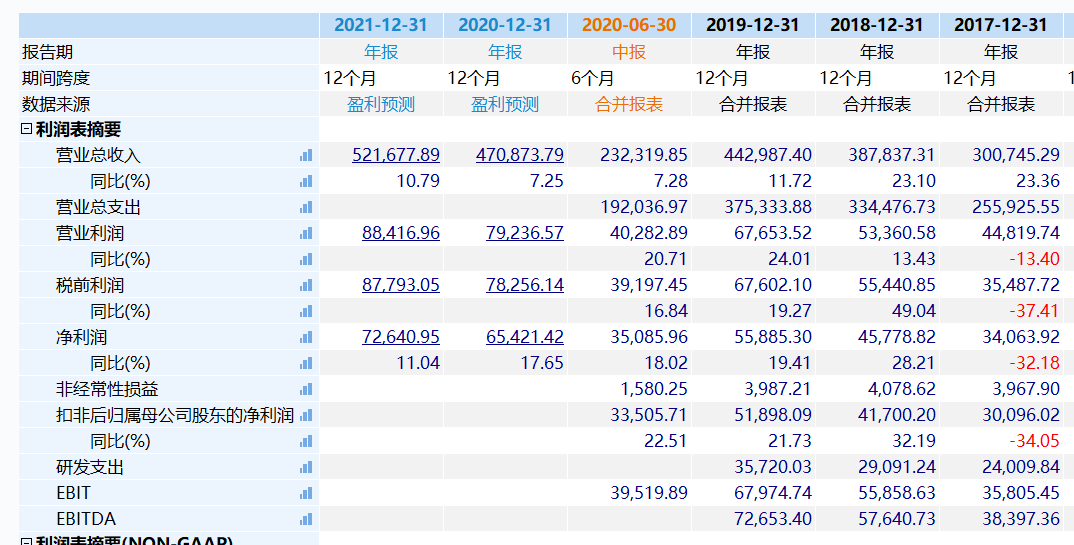Click chart icon beside 营业总收入 同比(%) row
Image resolution: width=1074 pixels, height=545 pixels.
(306, 181)
